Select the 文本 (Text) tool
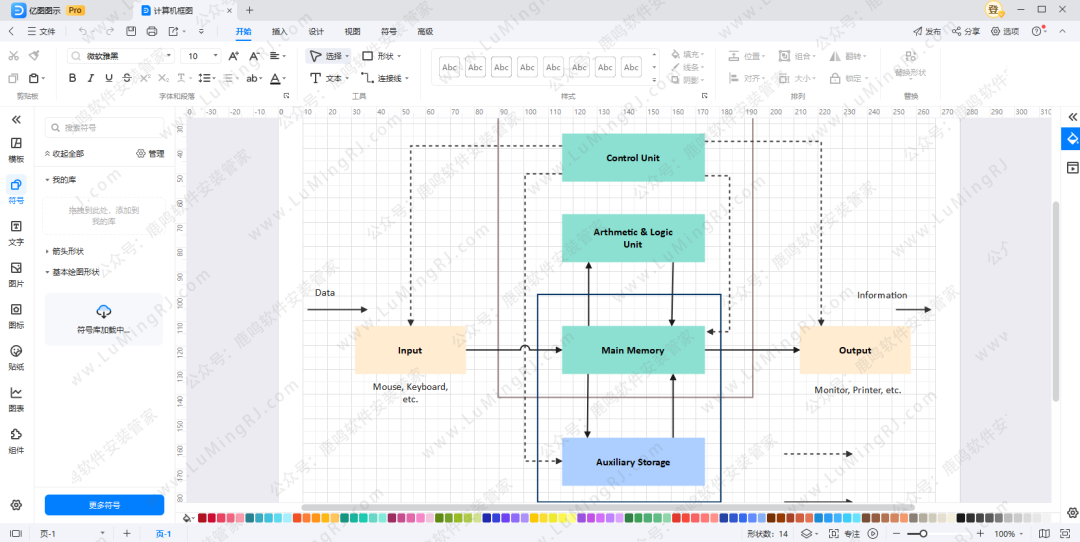The height and width of the screenshot is (542, 1080). point(327,78)
